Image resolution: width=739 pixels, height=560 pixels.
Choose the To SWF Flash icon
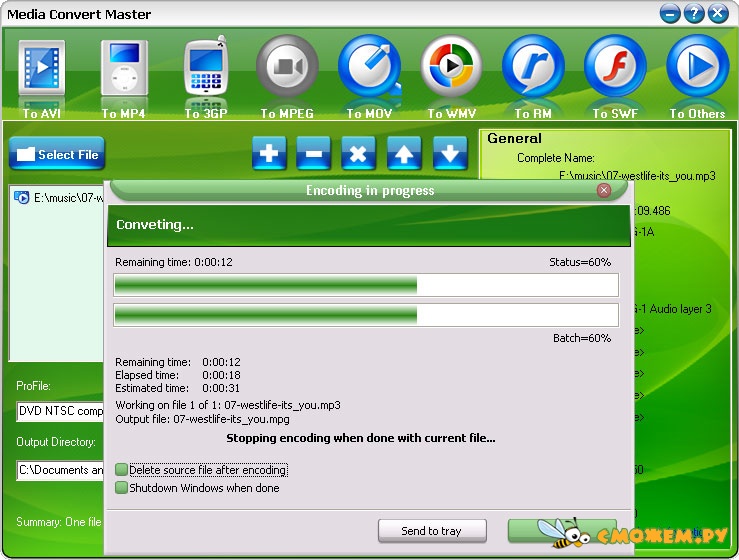(615, 66)
